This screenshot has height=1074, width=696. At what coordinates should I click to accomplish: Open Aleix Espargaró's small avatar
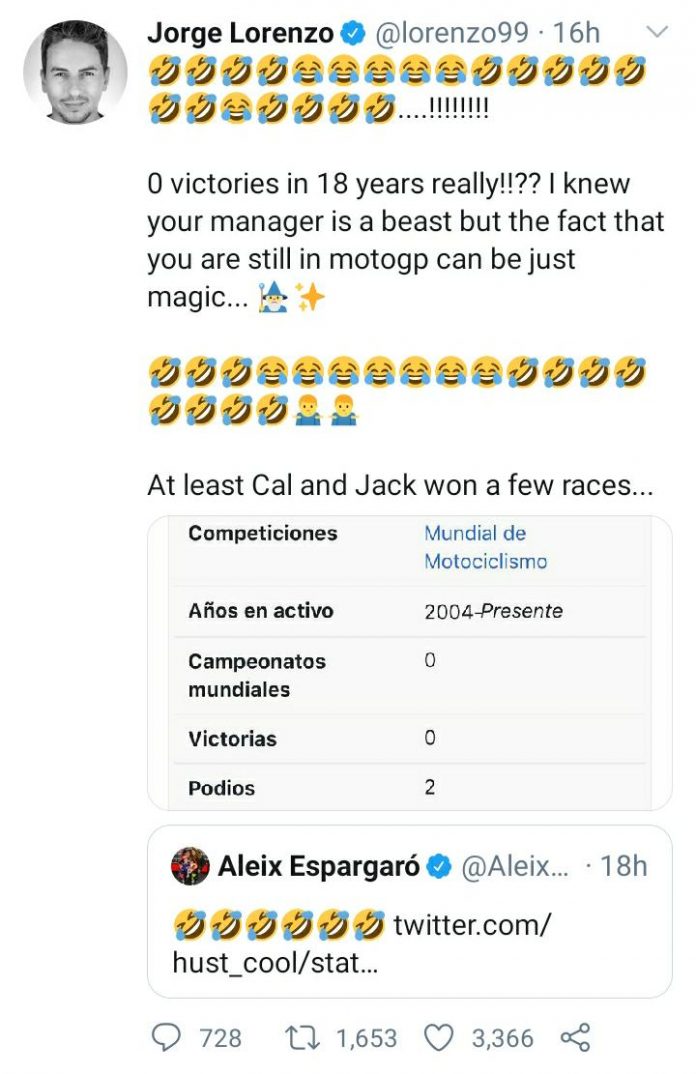[190, 867]
